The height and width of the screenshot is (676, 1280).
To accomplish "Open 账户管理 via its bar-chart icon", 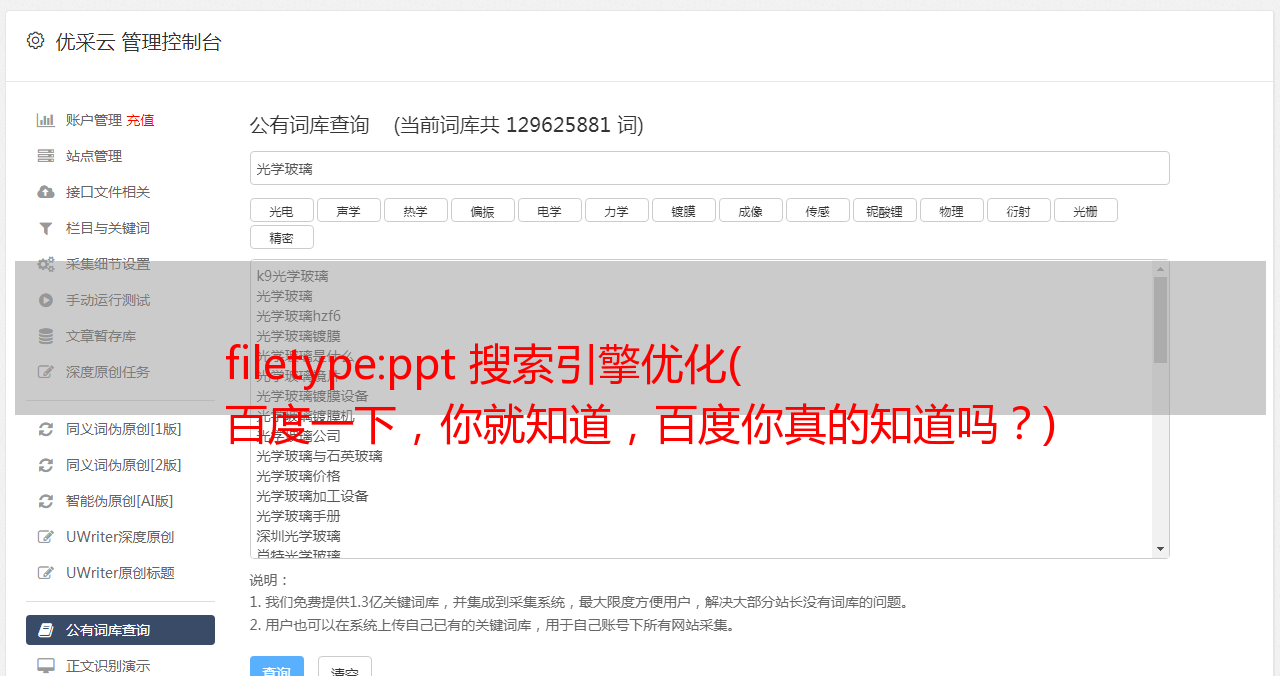I will [x=46, y=120].
